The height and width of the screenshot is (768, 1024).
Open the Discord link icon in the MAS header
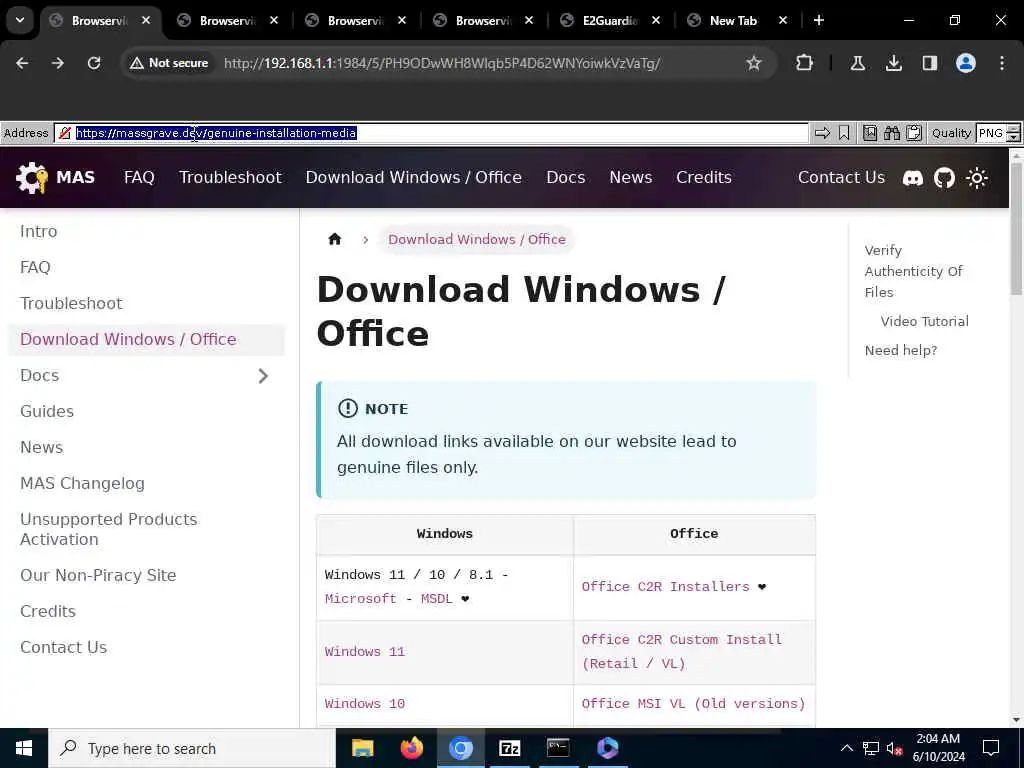click(912, 178)
